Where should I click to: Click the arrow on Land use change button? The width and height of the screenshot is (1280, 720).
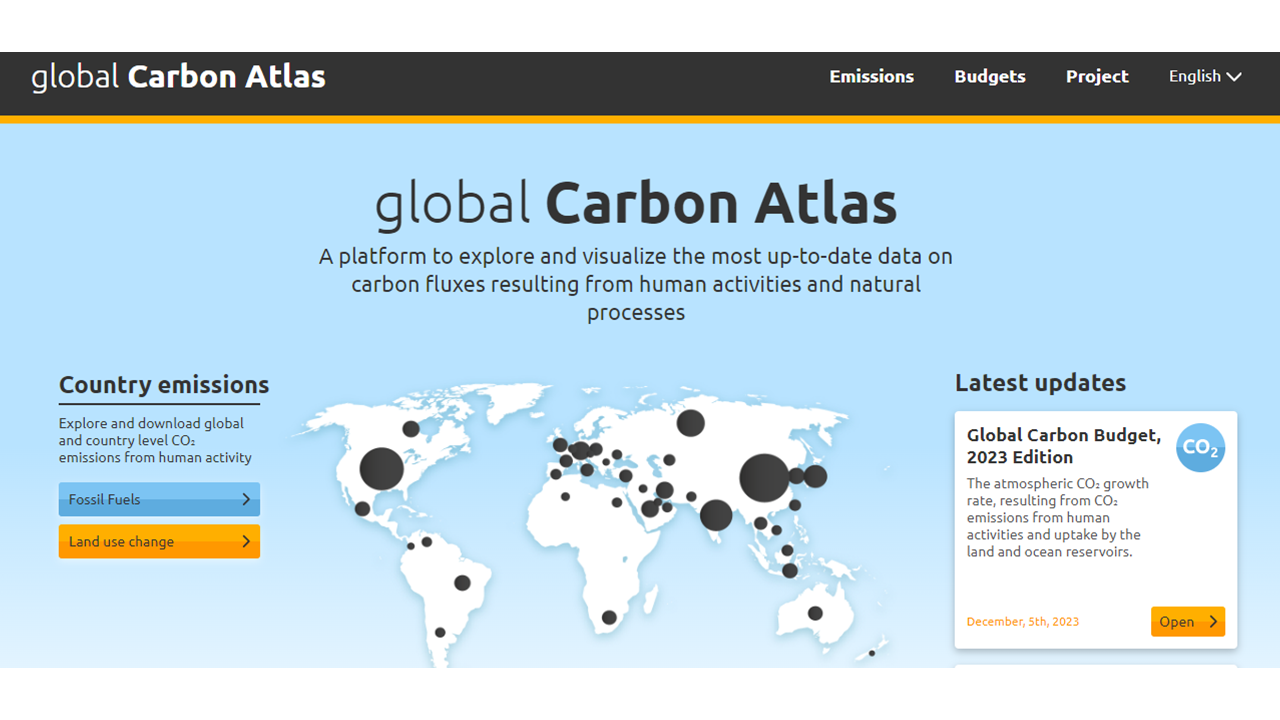(x=246, y=541)
